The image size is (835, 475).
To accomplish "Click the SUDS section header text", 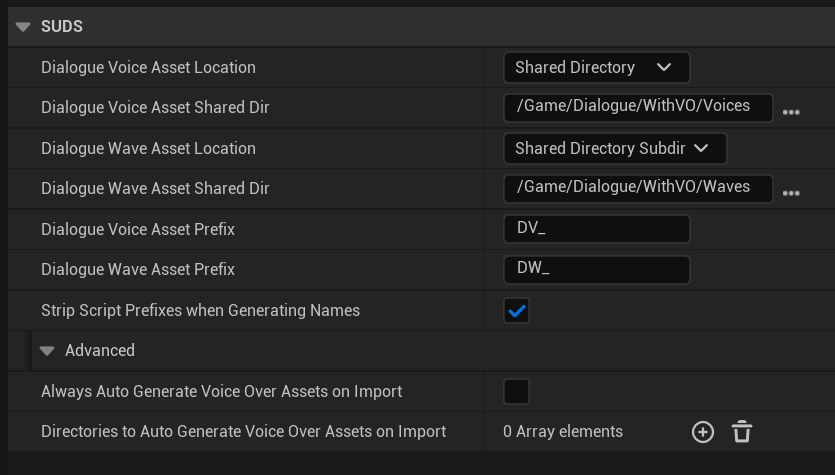I will coord(62,27).
